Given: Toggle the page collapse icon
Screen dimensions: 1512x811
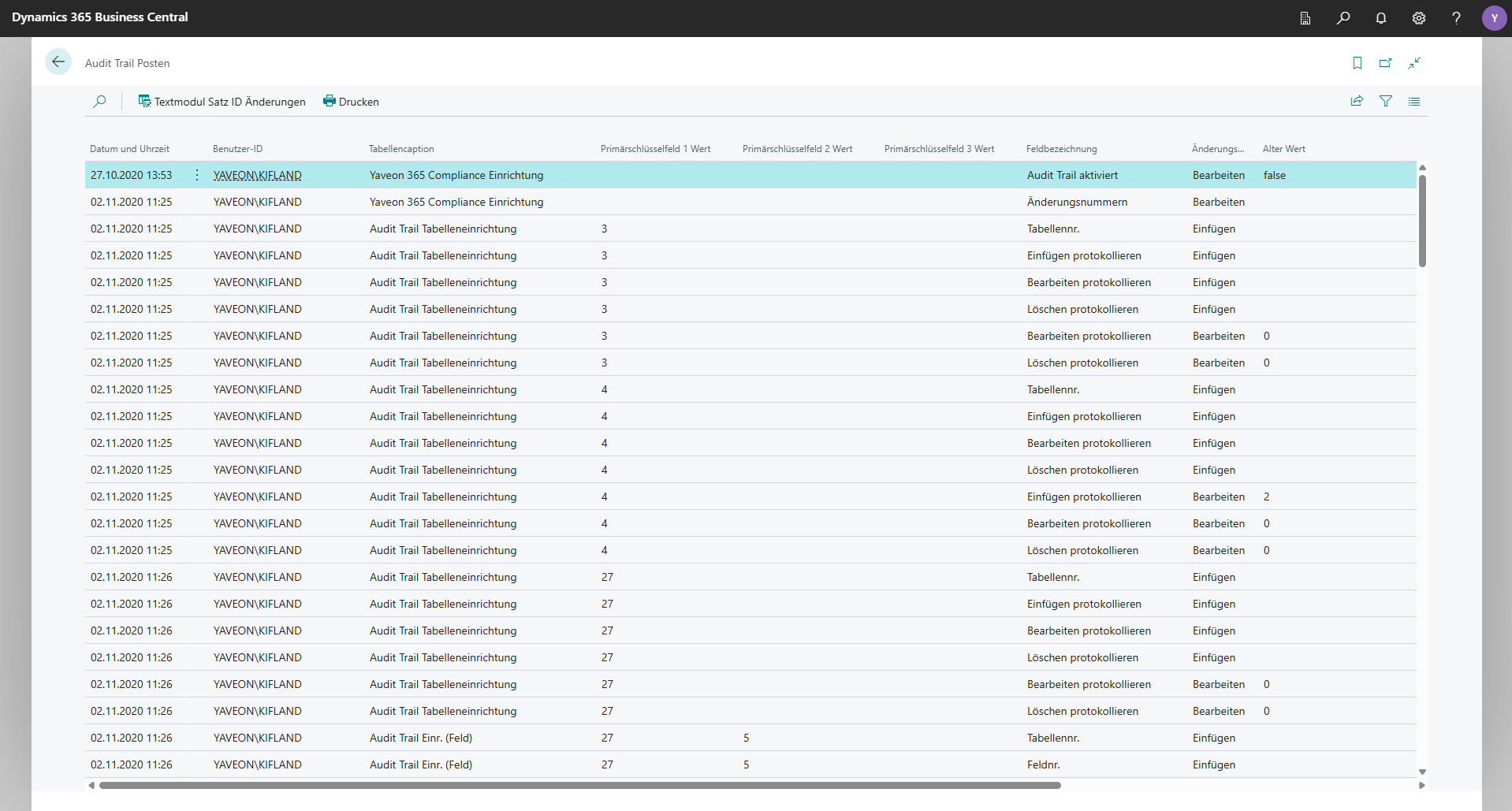Looking at the screenshot, I should (x=1415, y=63).
